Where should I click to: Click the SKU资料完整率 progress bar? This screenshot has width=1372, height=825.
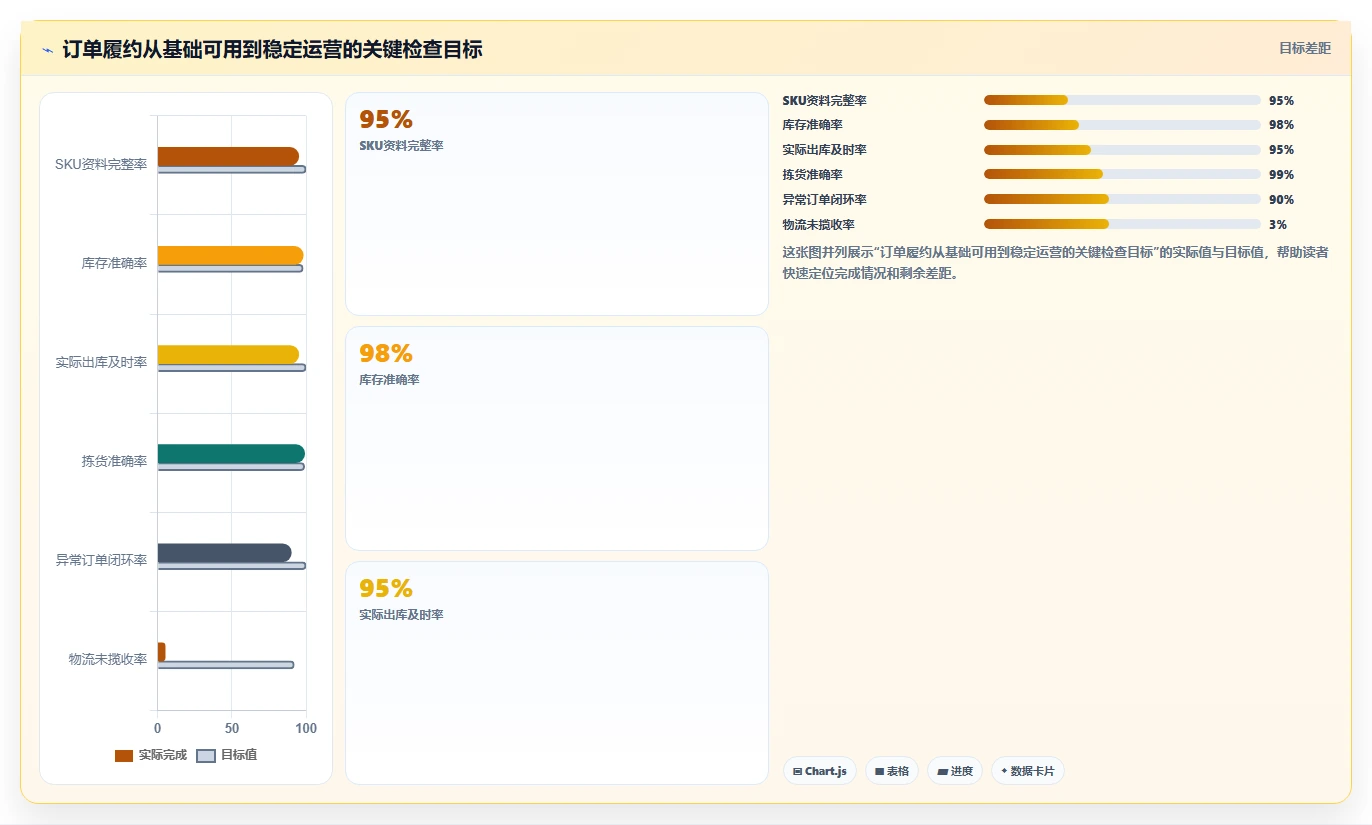tap(1122, 100)
